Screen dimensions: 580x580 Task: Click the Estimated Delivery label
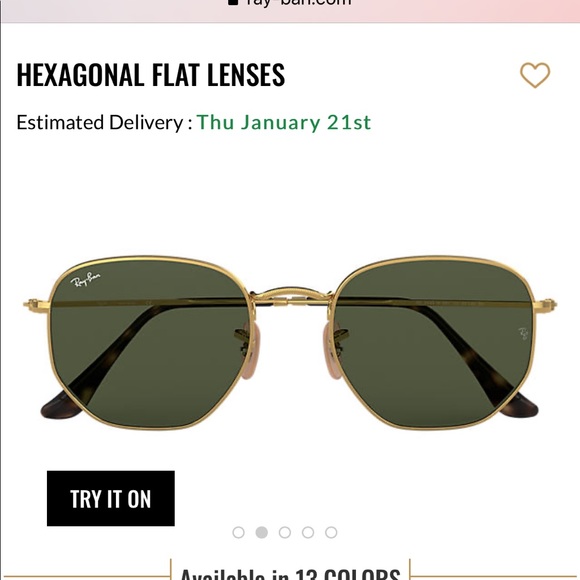pyautogui.click(x=104, y=122)
